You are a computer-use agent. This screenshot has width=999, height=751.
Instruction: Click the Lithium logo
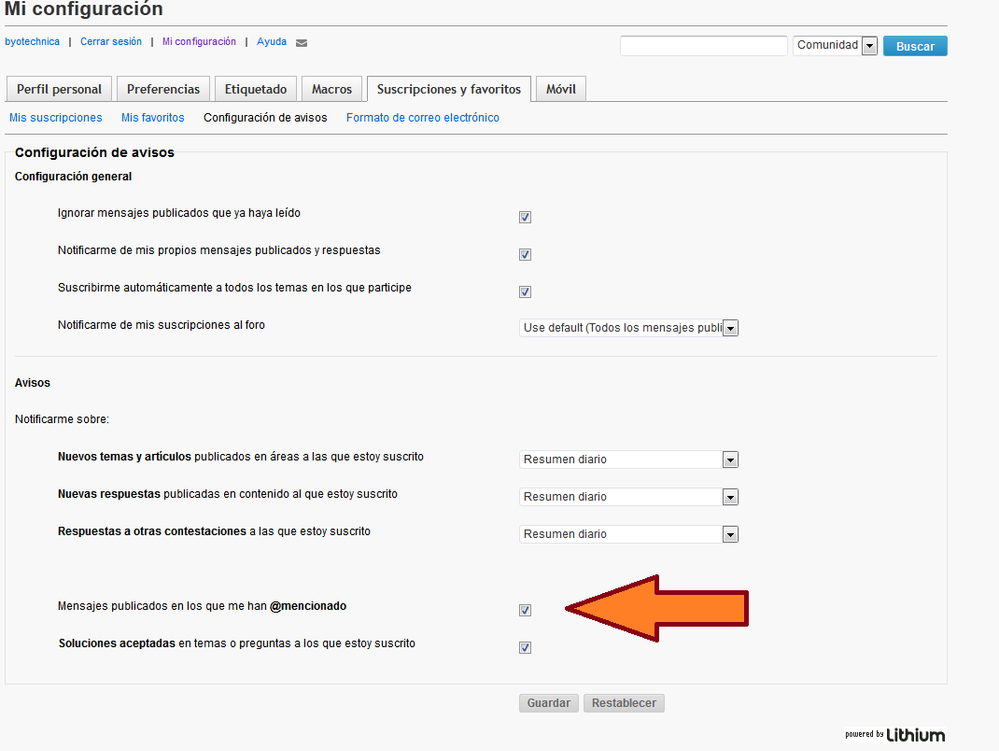(x=894, y=735)
